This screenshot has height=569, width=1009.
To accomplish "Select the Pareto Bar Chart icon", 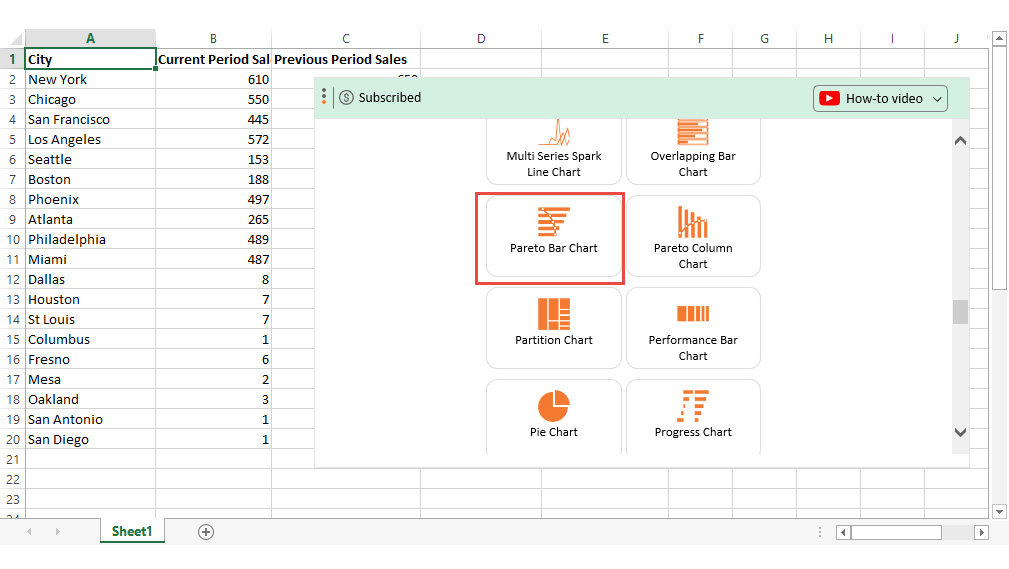I will click(553, 222).
